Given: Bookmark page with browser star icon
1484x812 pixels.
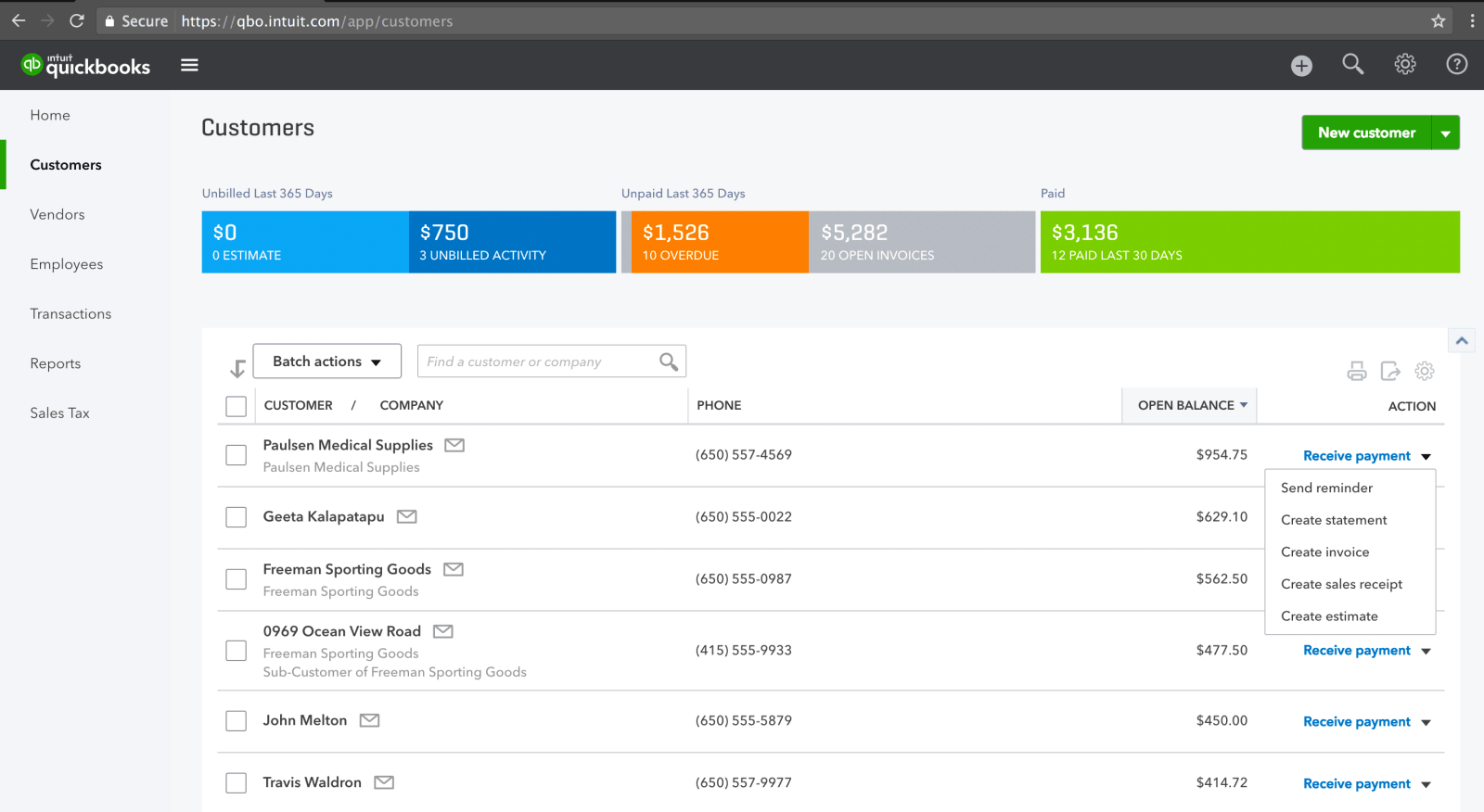Looking at the screenshot, I should 1439,20.
